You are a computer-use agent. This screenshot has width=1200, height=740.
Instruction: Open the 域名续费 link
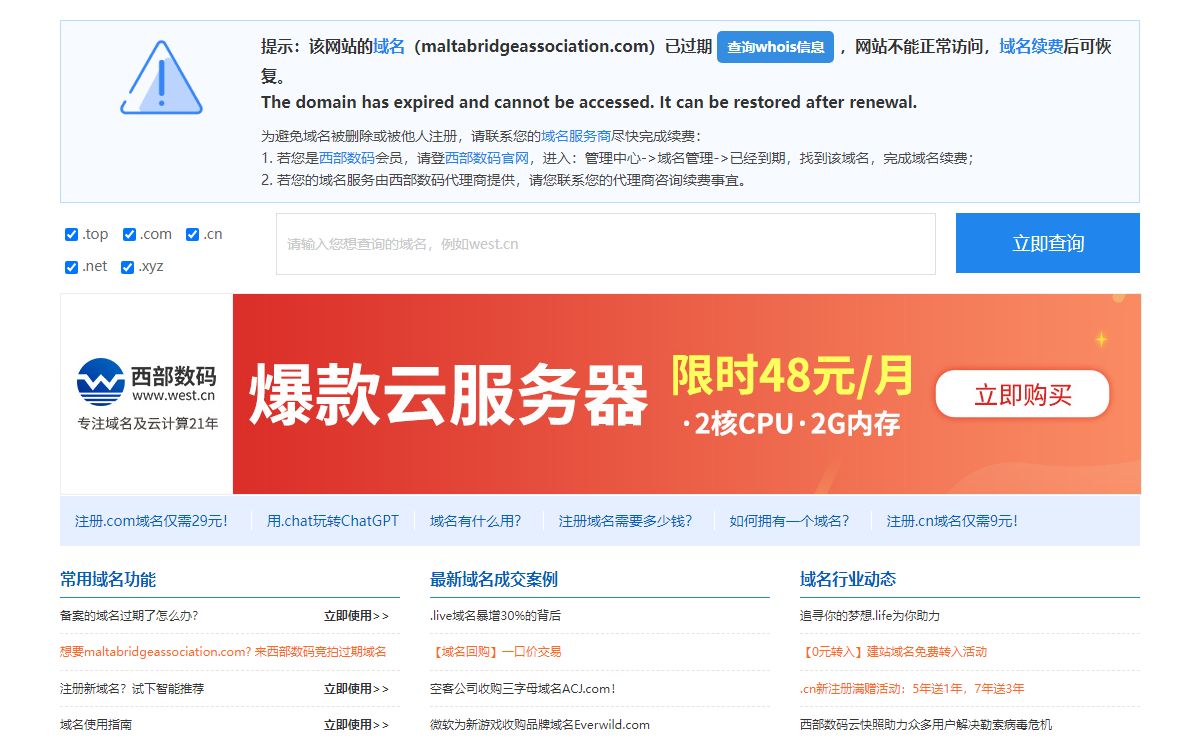[1031, 46]
